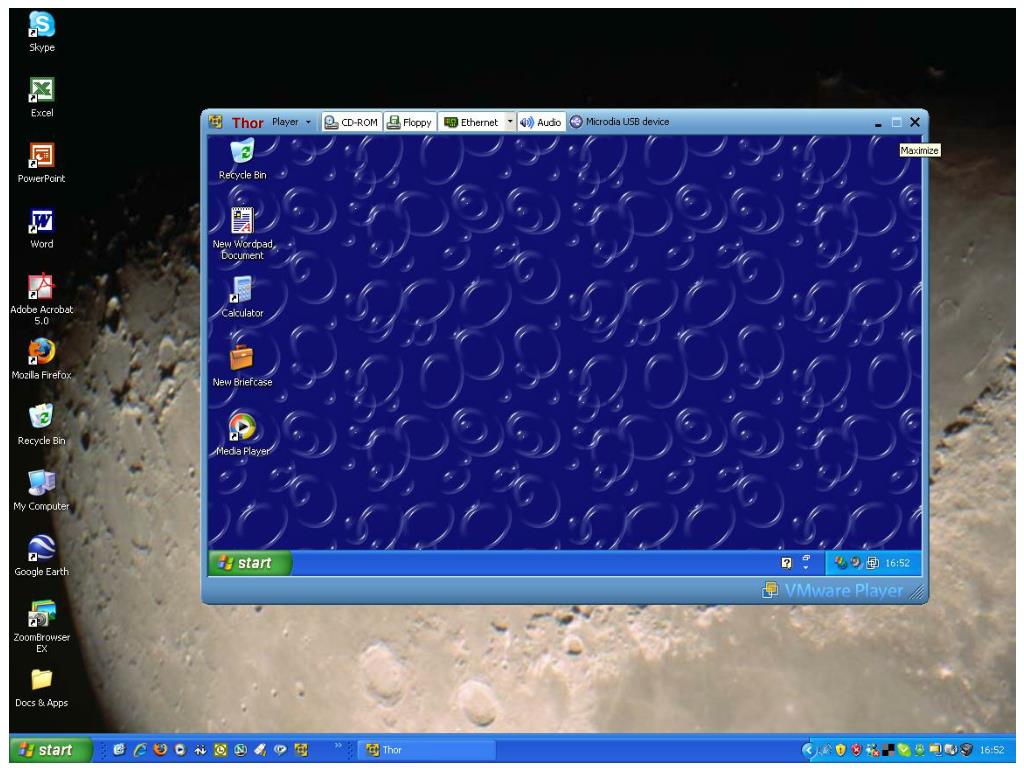Viewport: 1024px width, 768px height.
Task: Toggle the Ethernet device button
Action: click(x=472, y=122)
